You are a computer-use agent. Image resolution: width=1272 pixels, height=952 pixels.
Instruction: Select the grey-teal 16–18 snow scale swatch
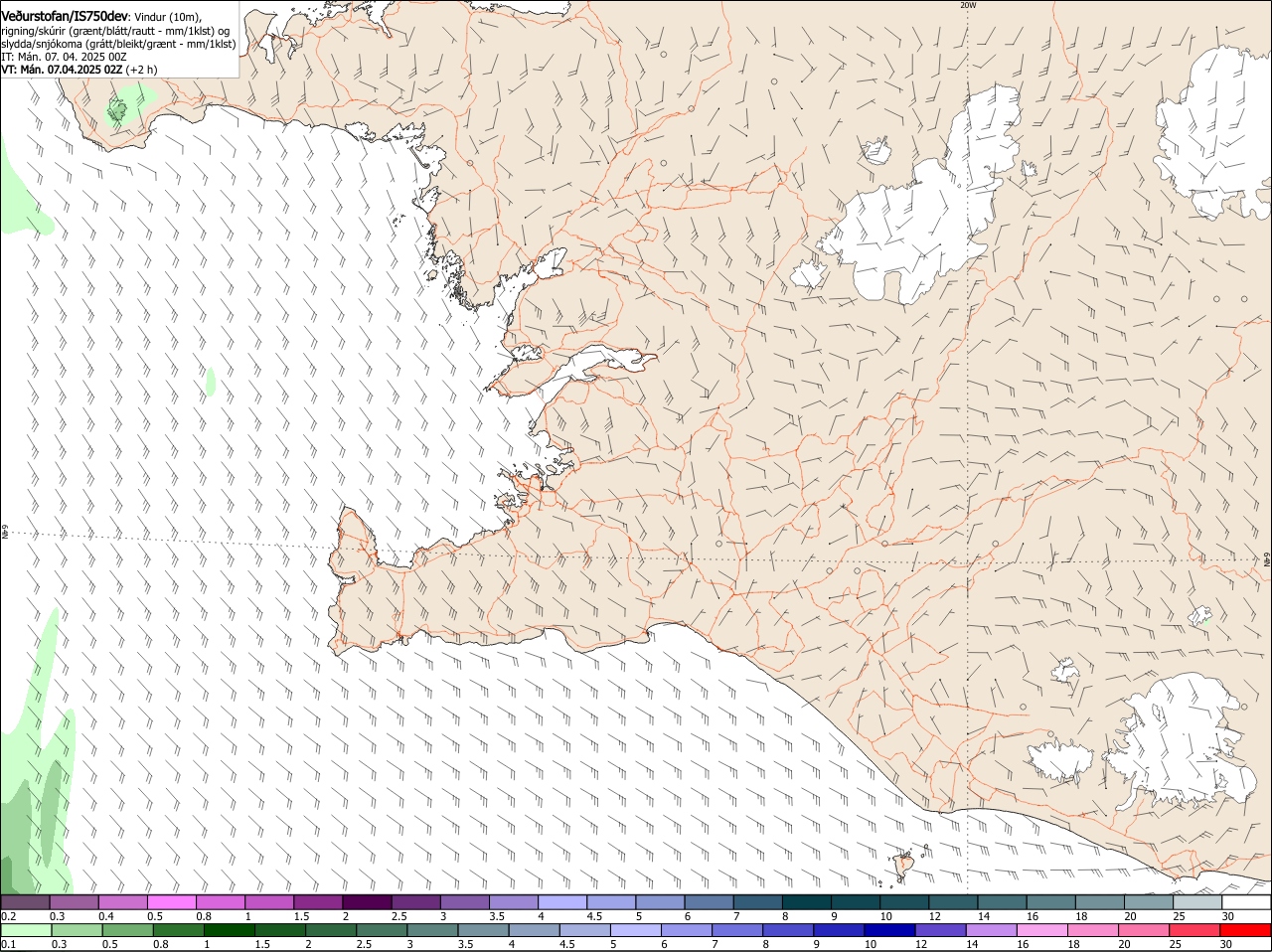(x=1051, y=902)
